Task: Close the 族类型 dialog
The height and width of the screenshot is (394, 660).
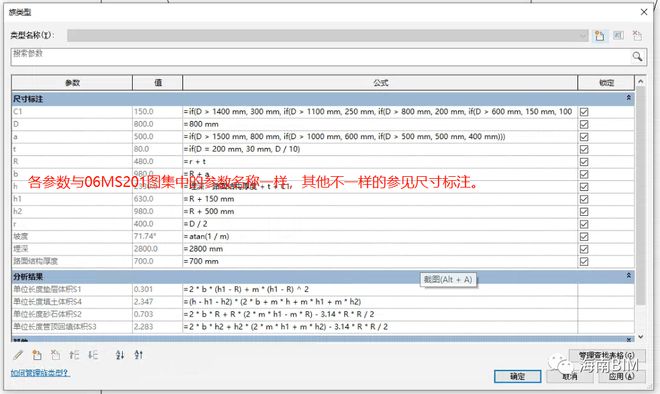Action: coord(644,12)
